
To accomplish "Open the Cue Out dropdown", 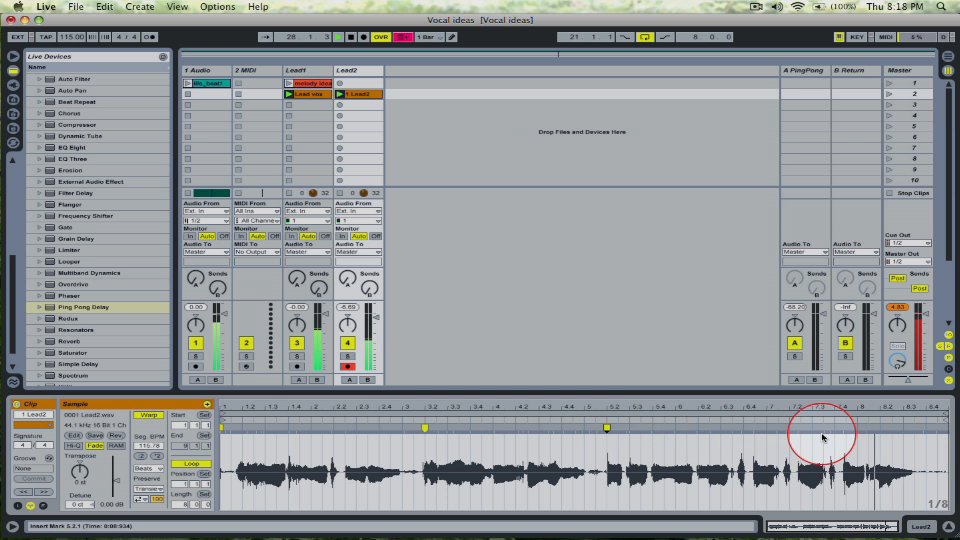I will 908,243.
